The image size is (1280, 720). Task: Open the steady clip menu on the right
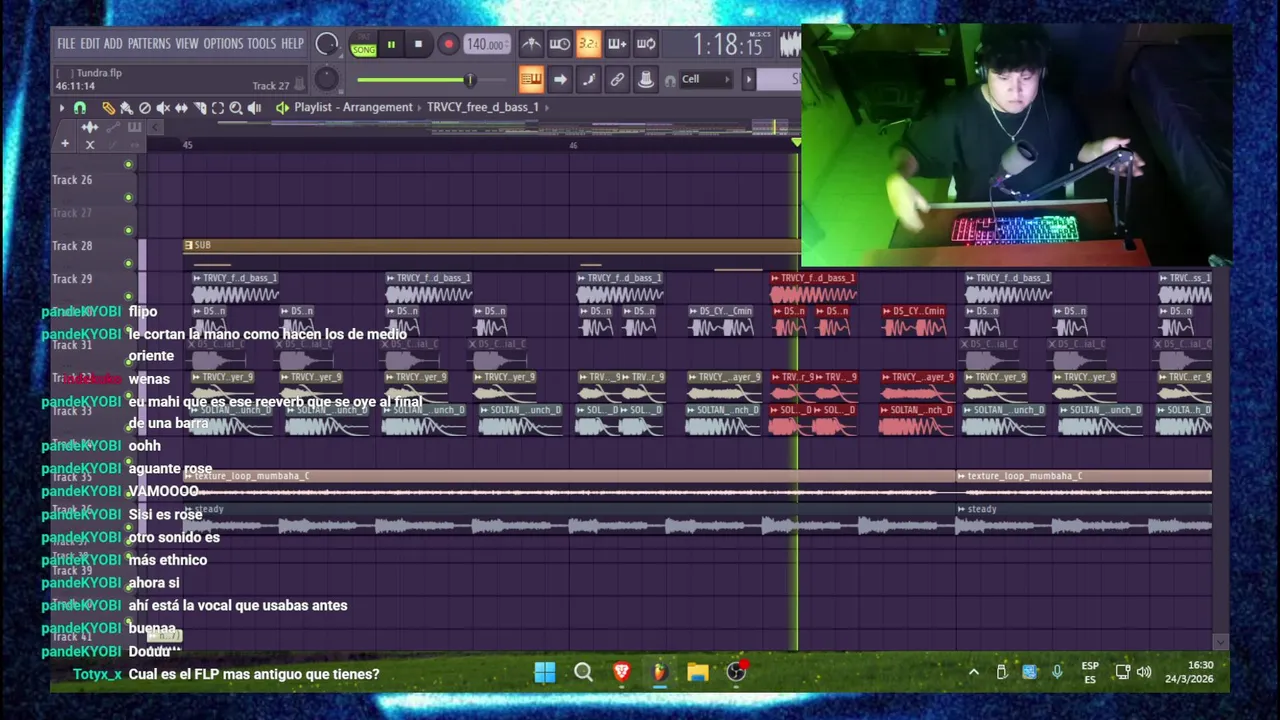(x=961, y=509)
